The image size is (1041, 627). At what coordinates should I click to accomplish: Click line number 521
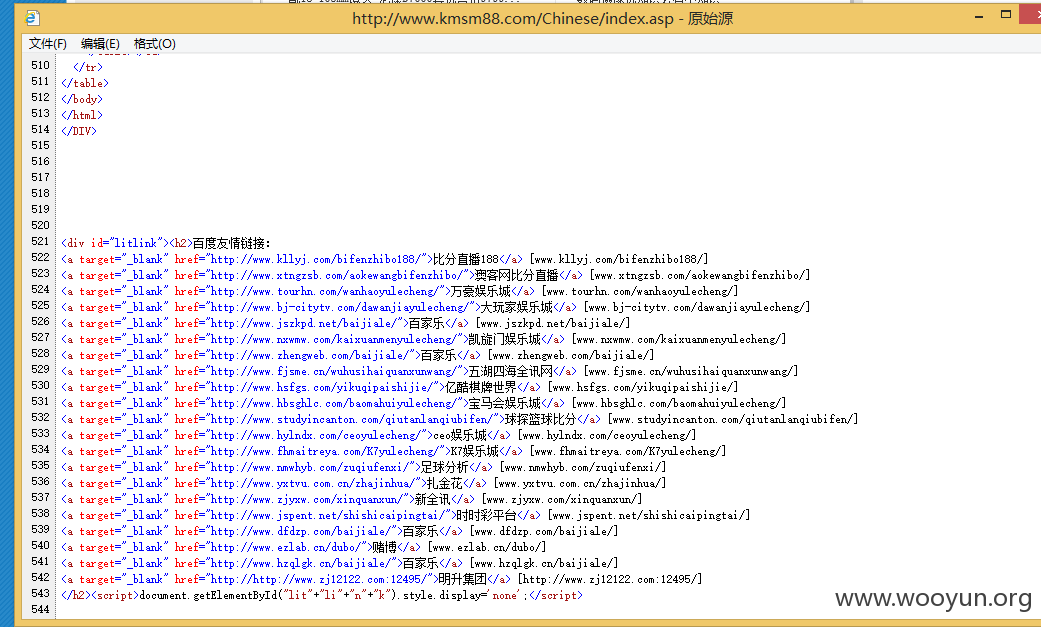[x=40, y=241]
